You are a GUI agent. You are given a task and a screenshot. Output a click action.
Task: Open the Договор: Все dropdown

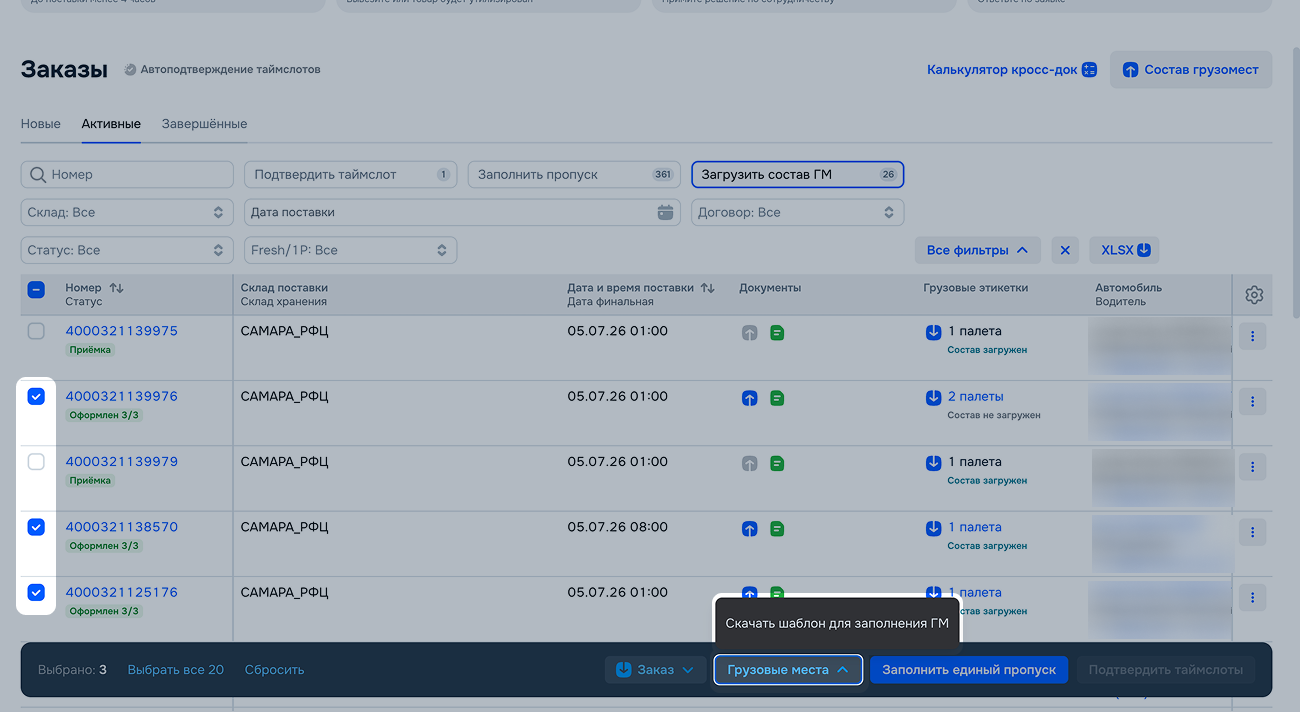(798, 212)
